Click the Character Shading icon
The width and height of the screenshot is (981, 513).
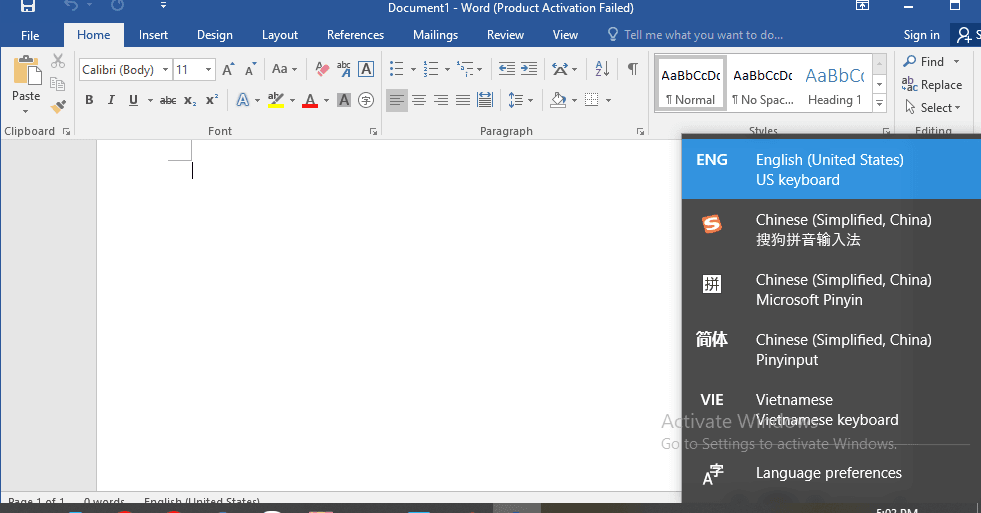point(343,99)
